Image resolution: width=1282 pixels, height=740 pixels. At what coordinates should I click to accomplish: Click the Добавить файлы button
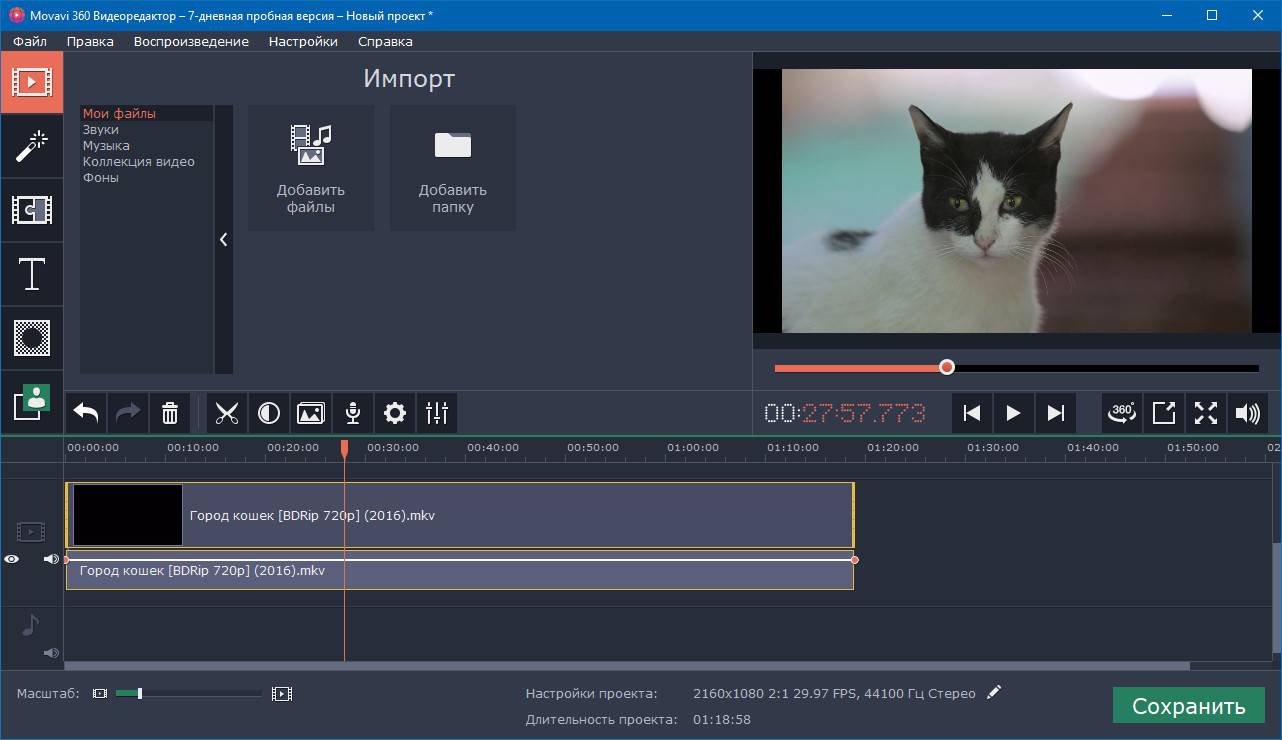click(x=311, y=168)
